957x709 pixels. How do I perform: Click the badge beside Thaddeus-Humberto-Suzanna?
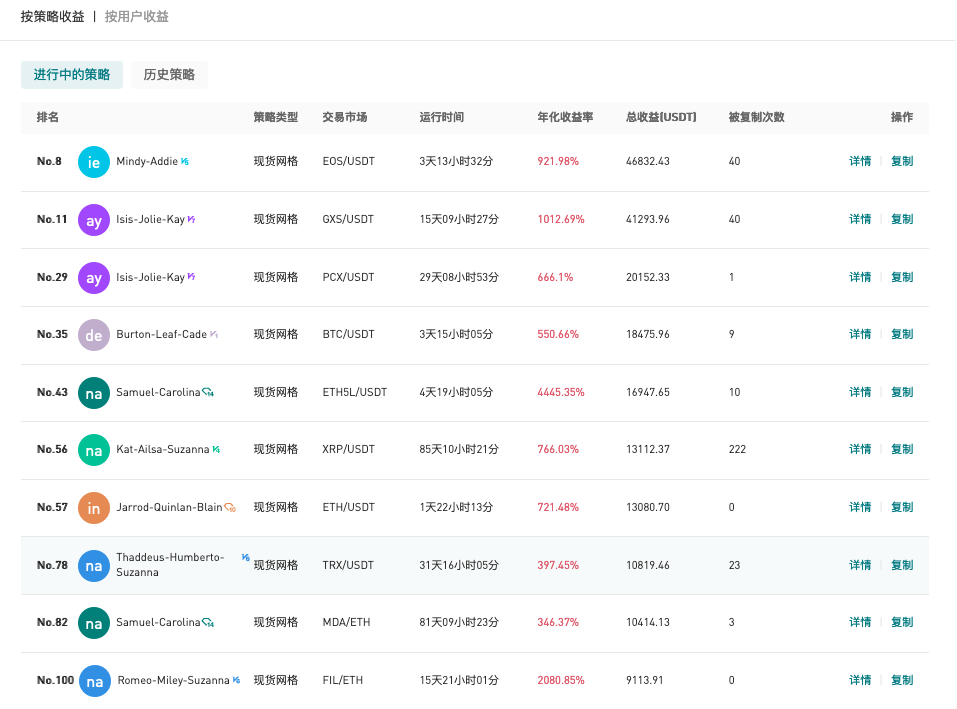click(245, 557)
